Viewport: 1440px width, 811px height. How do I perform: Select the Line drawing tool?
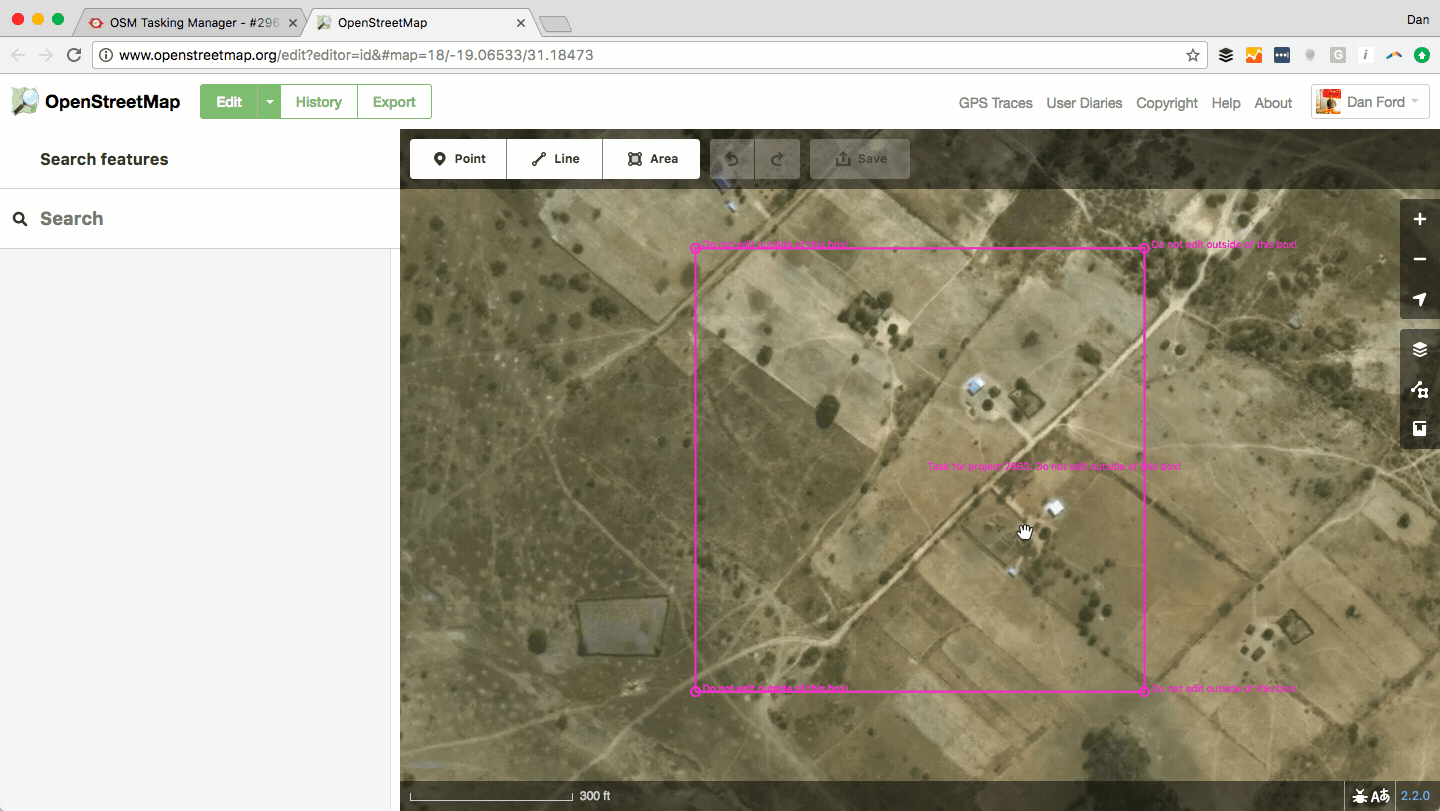(554, 158)
